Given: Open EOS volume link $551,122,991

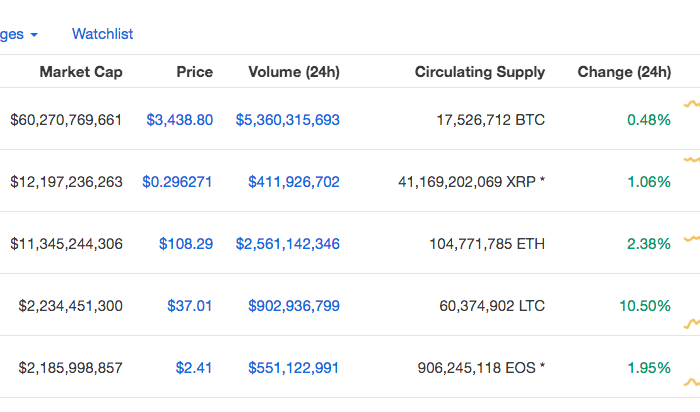Looking at the screenshot, I should point(293,368).
